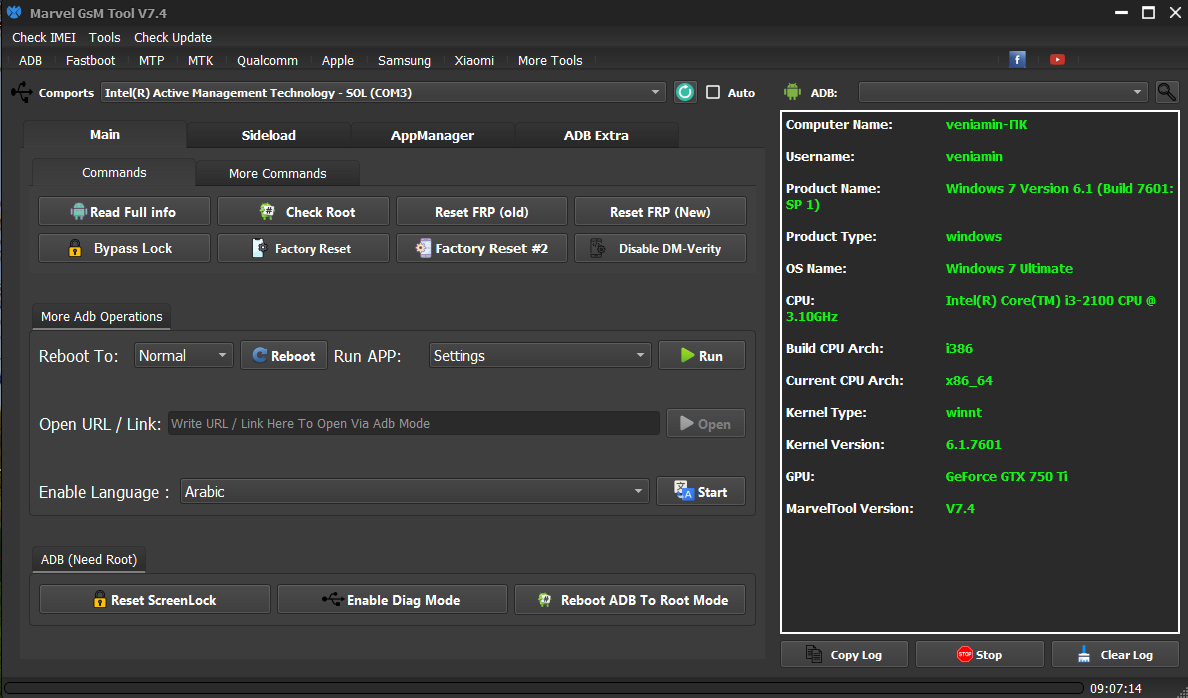Enable the Auto checkbox

(x=713, y=92)
